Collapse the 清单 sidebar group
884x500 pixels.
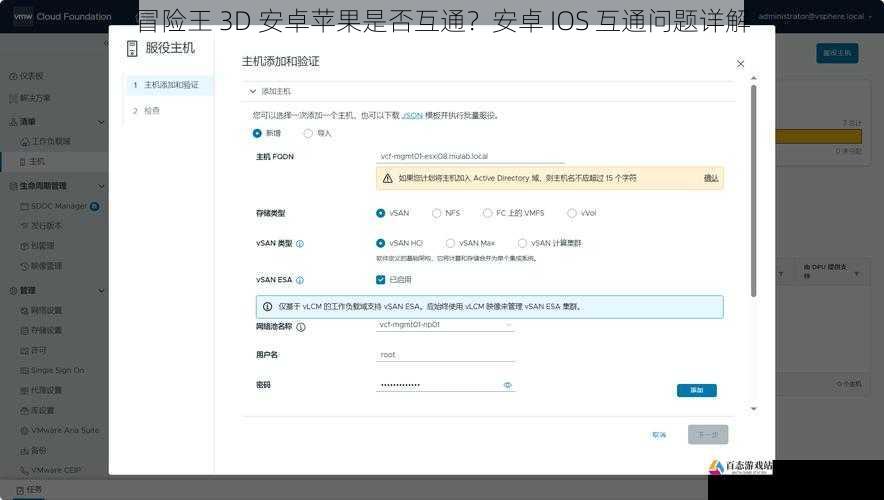click(101, 122)
